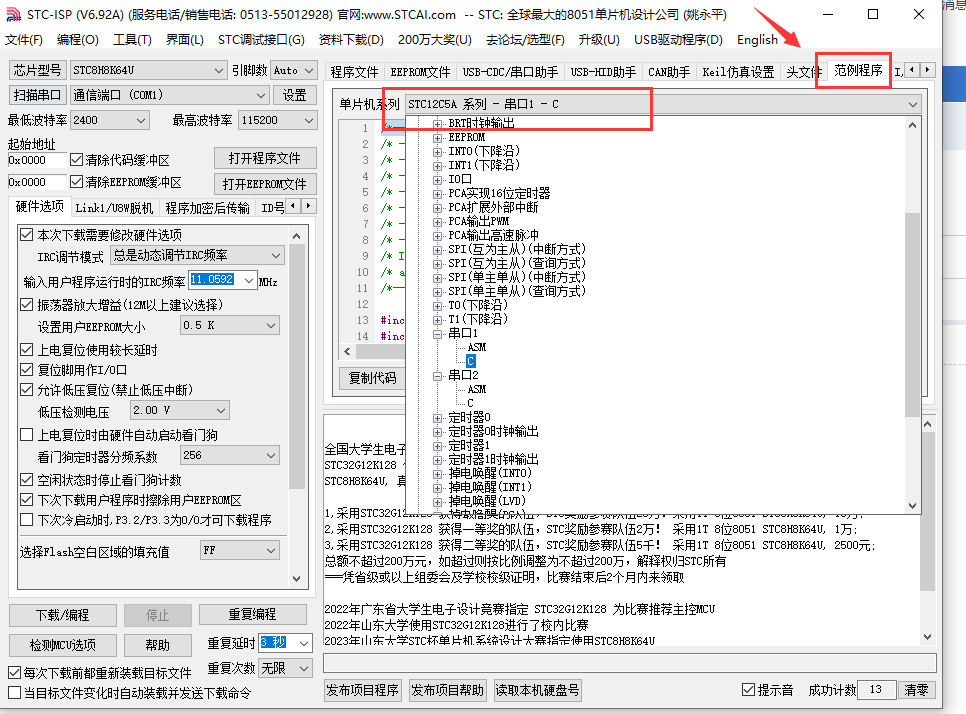The height and width of the screenshot is (714, 966).
Task: Open the 工具(T) menu
Action: (x=132, y=40)
